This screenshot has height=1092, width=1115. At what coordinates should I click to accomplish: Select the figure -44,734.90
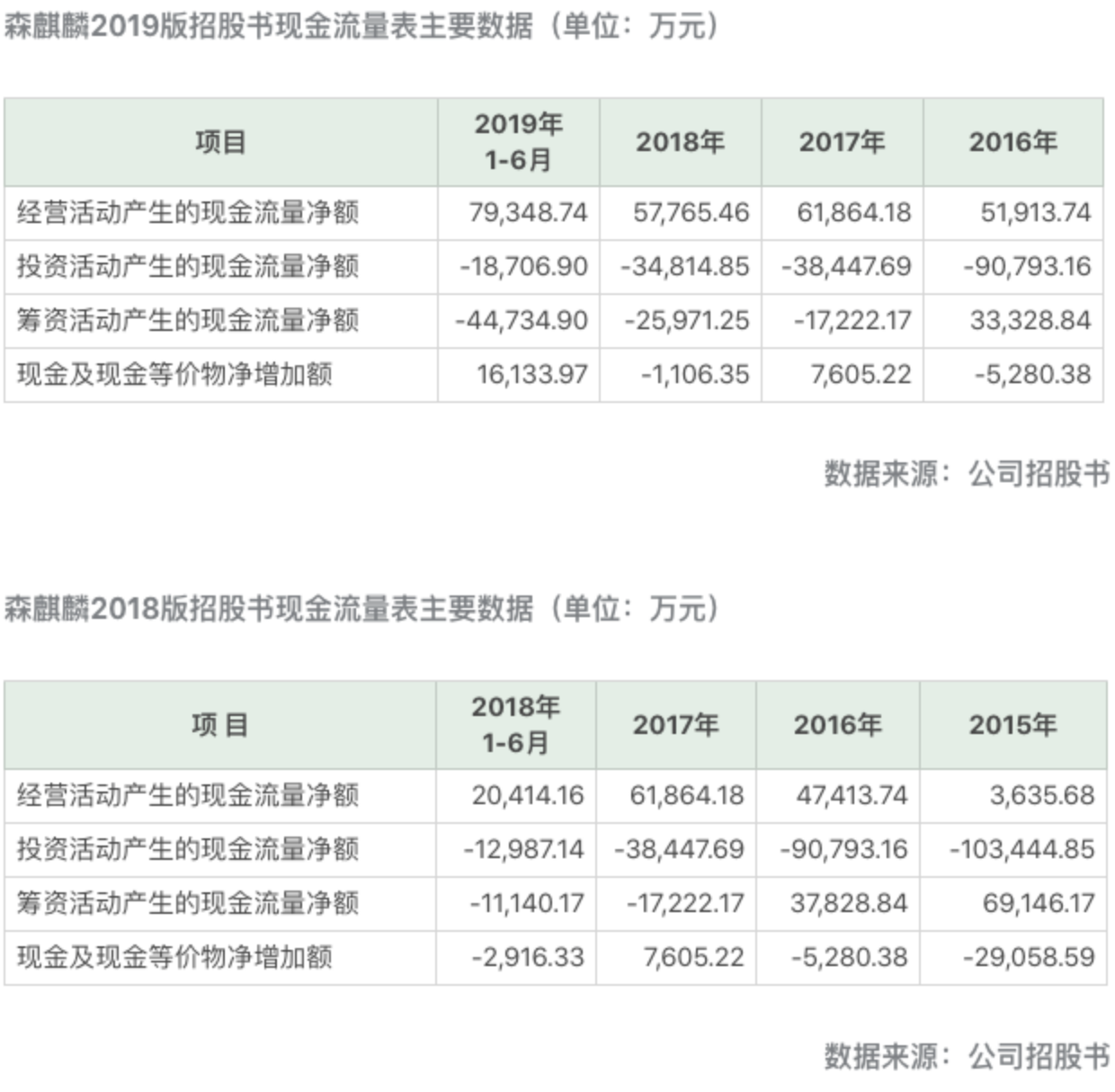[522, 320]
